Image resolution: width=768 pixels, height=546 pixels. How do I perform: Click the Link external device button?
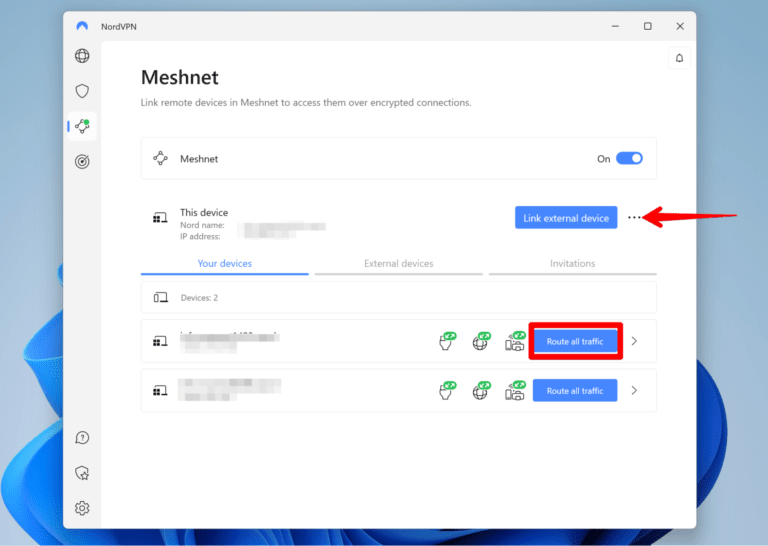(565, 218)
